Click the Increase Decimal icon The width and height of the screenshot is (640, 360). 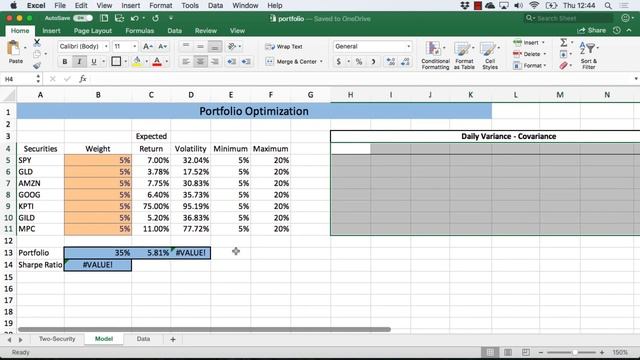pyautogui.click(x=391, y=62)
